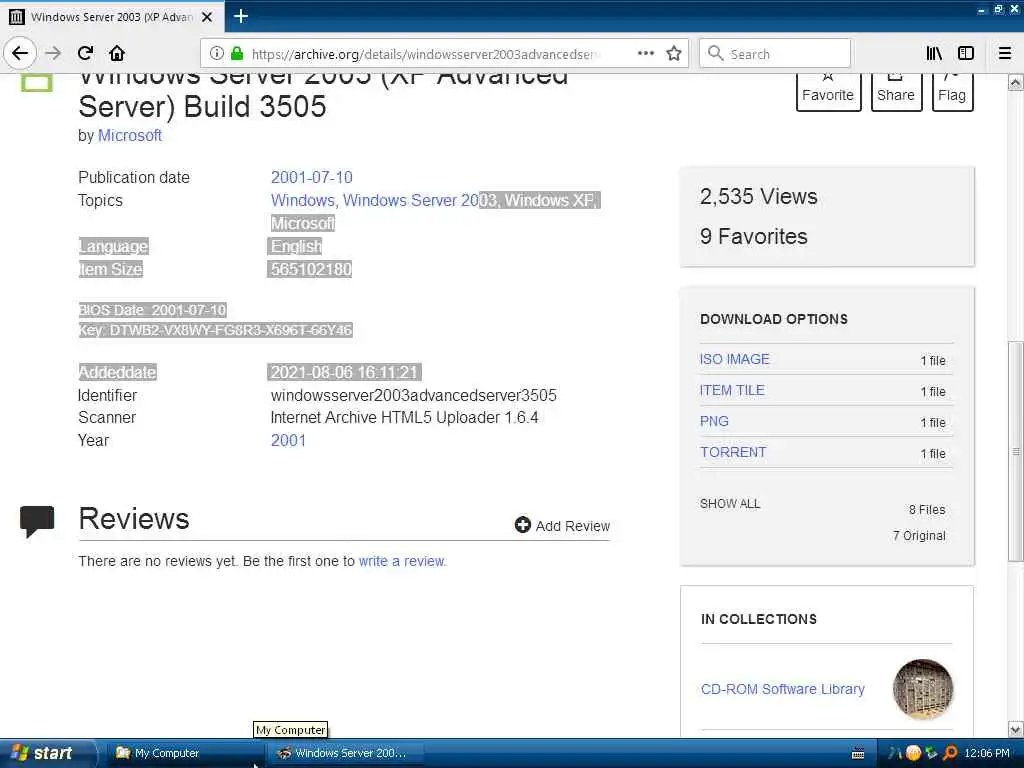The width and height of the screenshot is (1024, 768).
Task: Click the forward navigation arrow
Action: click(x=53, y=53)
